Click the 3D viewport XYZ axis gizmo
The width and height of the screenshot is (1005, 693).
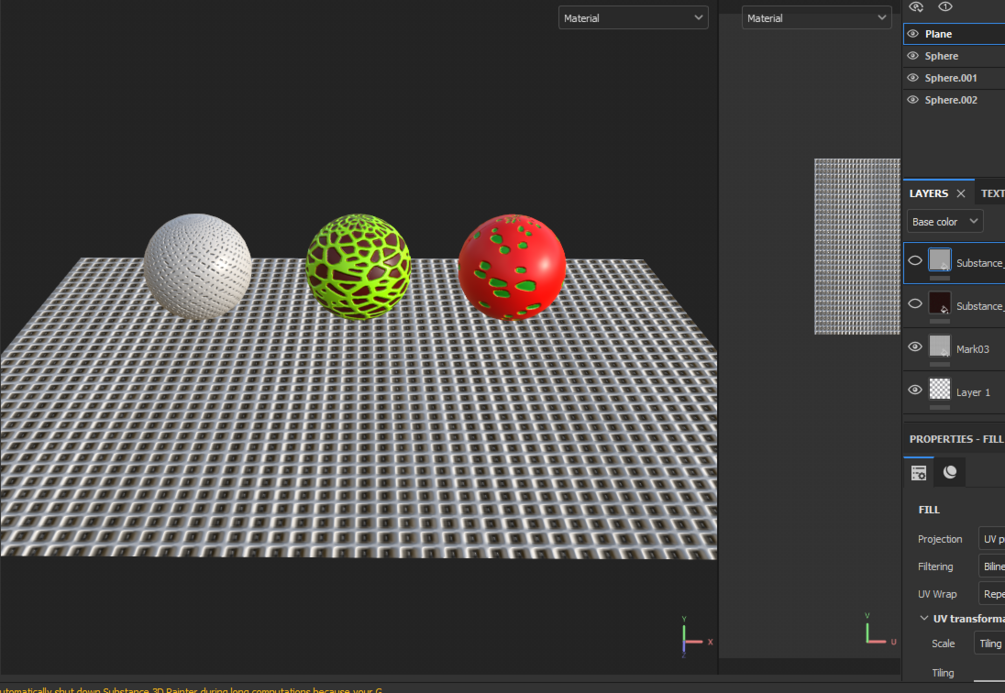pos(694,637)
